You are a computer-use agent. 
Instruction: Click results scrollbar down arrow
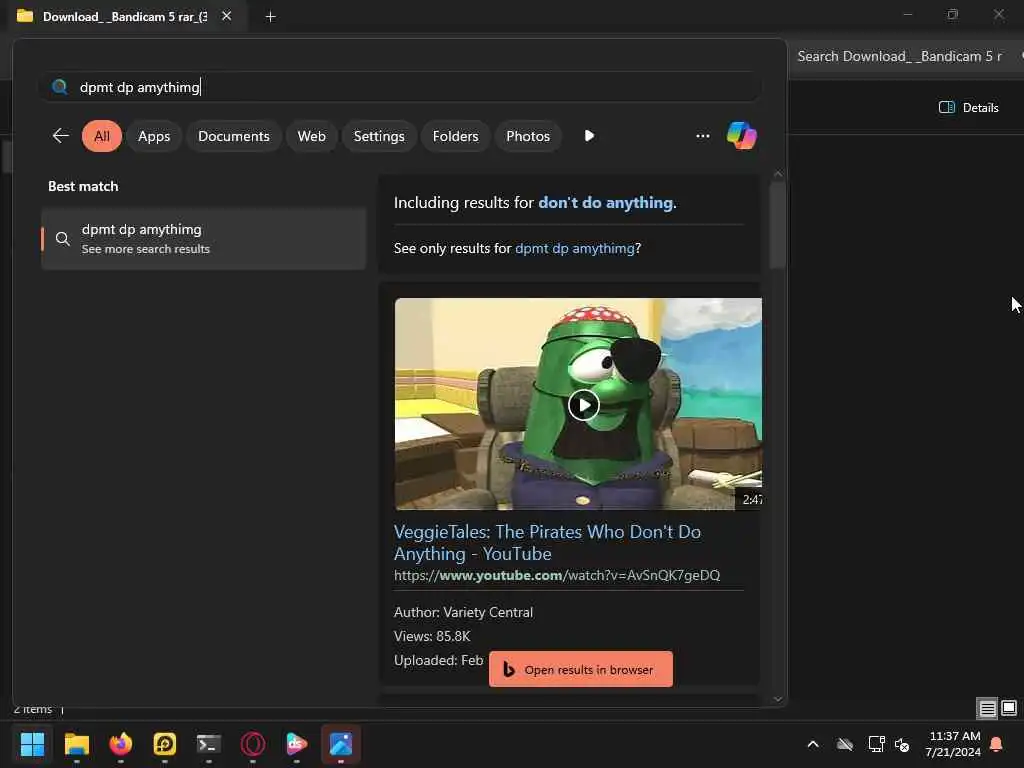(x=778, y=699)
